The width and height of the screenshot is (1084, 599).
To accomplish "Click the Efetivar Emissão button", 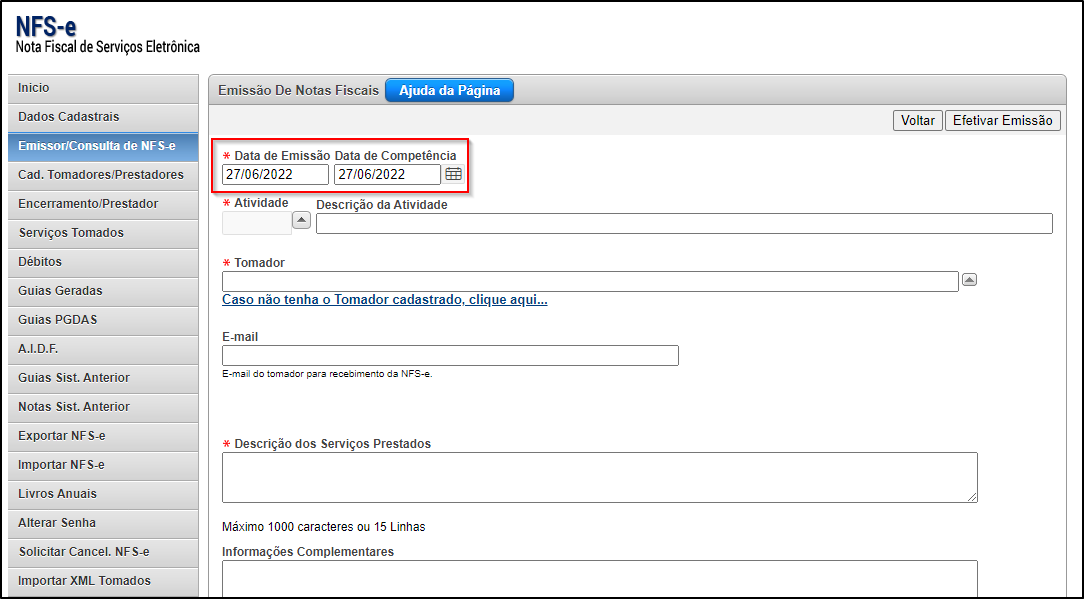I will point(1002,120).
